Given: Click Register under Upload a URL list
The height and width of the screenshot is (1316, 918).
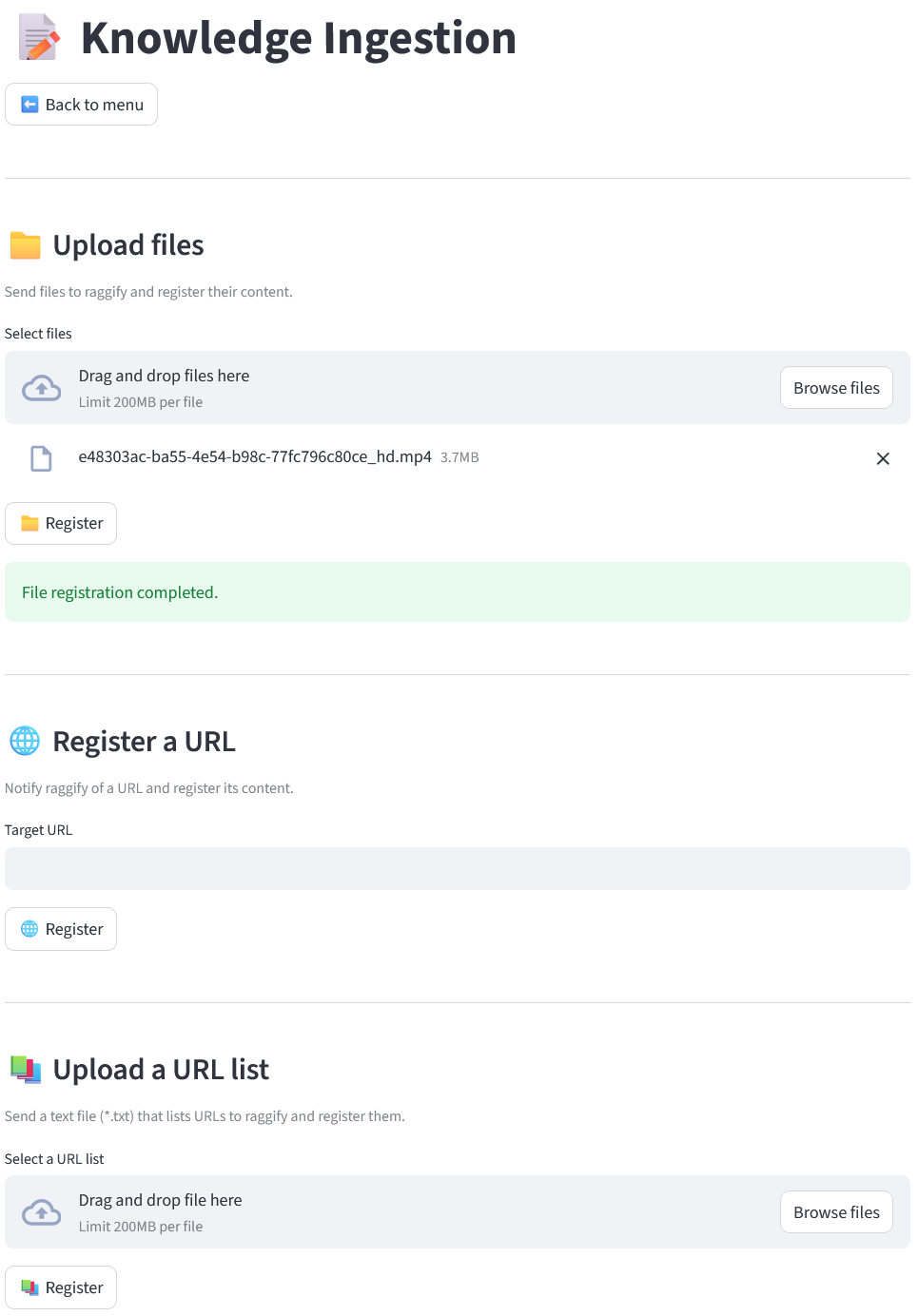Looking at the screenshot, I should tap(61, 1287).
